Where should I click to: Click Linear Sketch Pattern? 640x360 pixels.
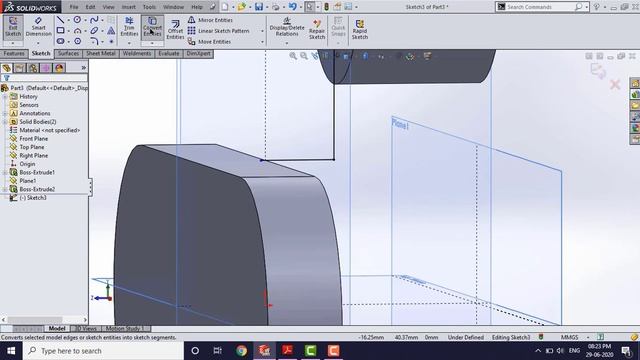pos(218,31)
